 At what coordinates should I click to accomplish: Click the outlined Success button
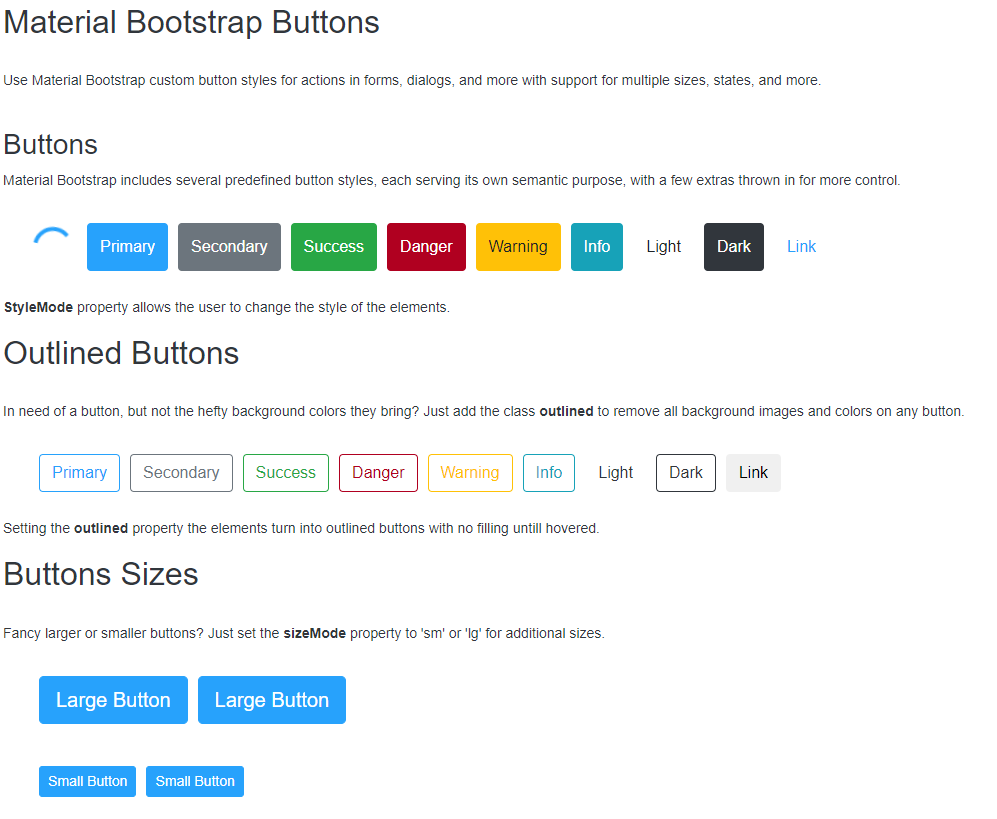[285, 473]
